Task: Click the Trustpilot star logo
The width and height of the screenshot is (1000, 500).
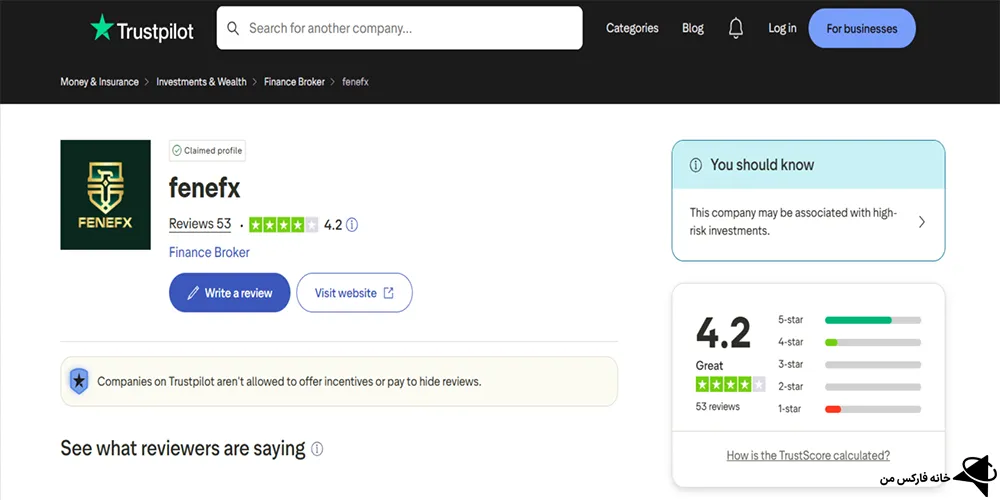Action: (x=102, y=28)
